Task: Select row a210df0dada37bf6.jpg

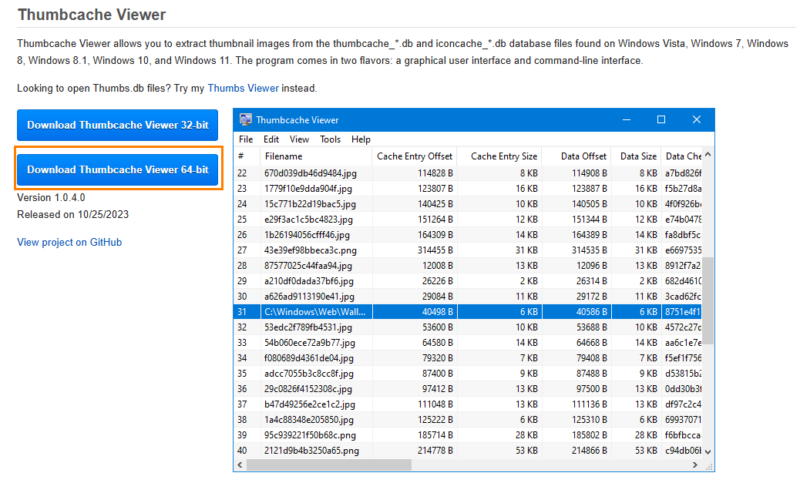Action: pyautogui.click(x=468, y=281)
